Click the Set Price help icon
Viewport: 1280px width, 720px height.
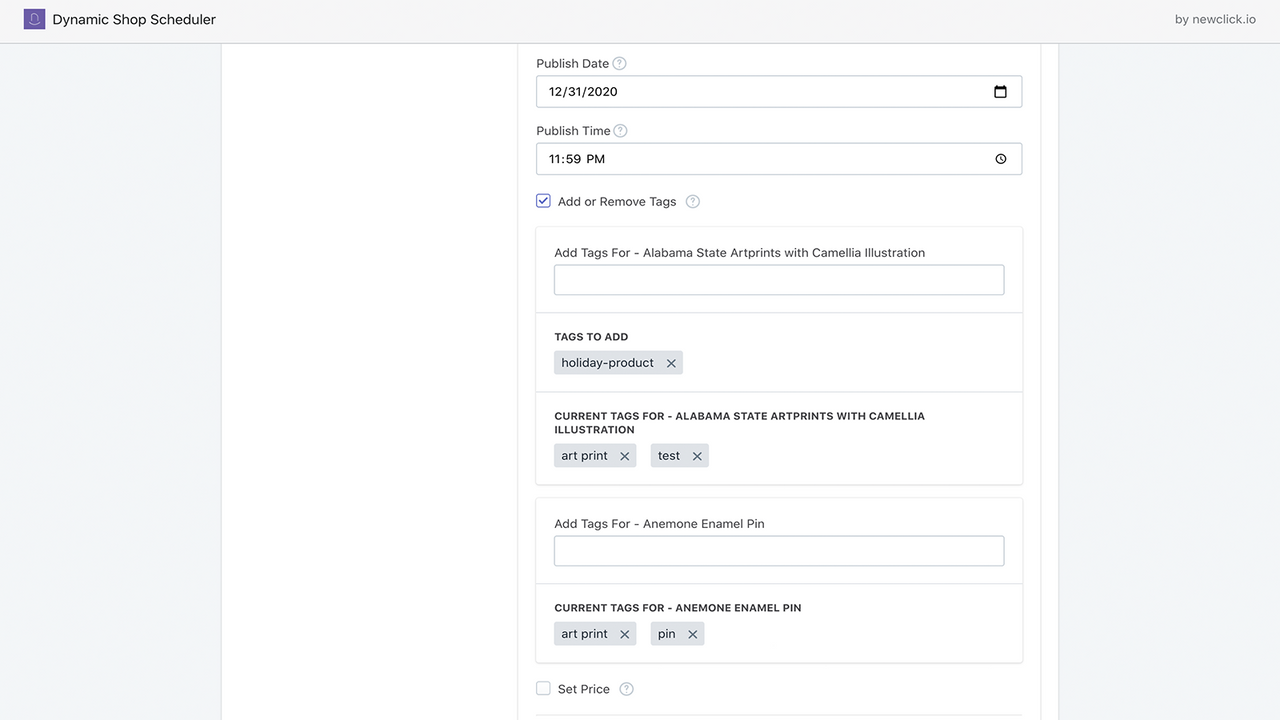[627, 689]
